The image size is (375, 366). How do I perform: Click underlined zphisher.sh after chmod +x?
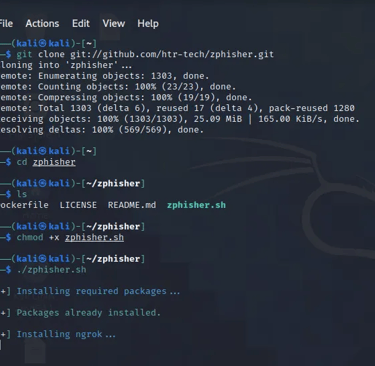(x=94, y=238)
